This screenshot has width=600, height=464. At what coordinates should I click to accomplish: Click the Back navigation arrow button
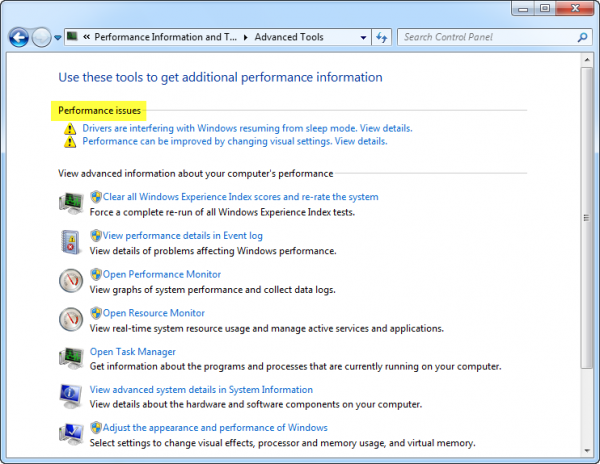coord(19,37)
